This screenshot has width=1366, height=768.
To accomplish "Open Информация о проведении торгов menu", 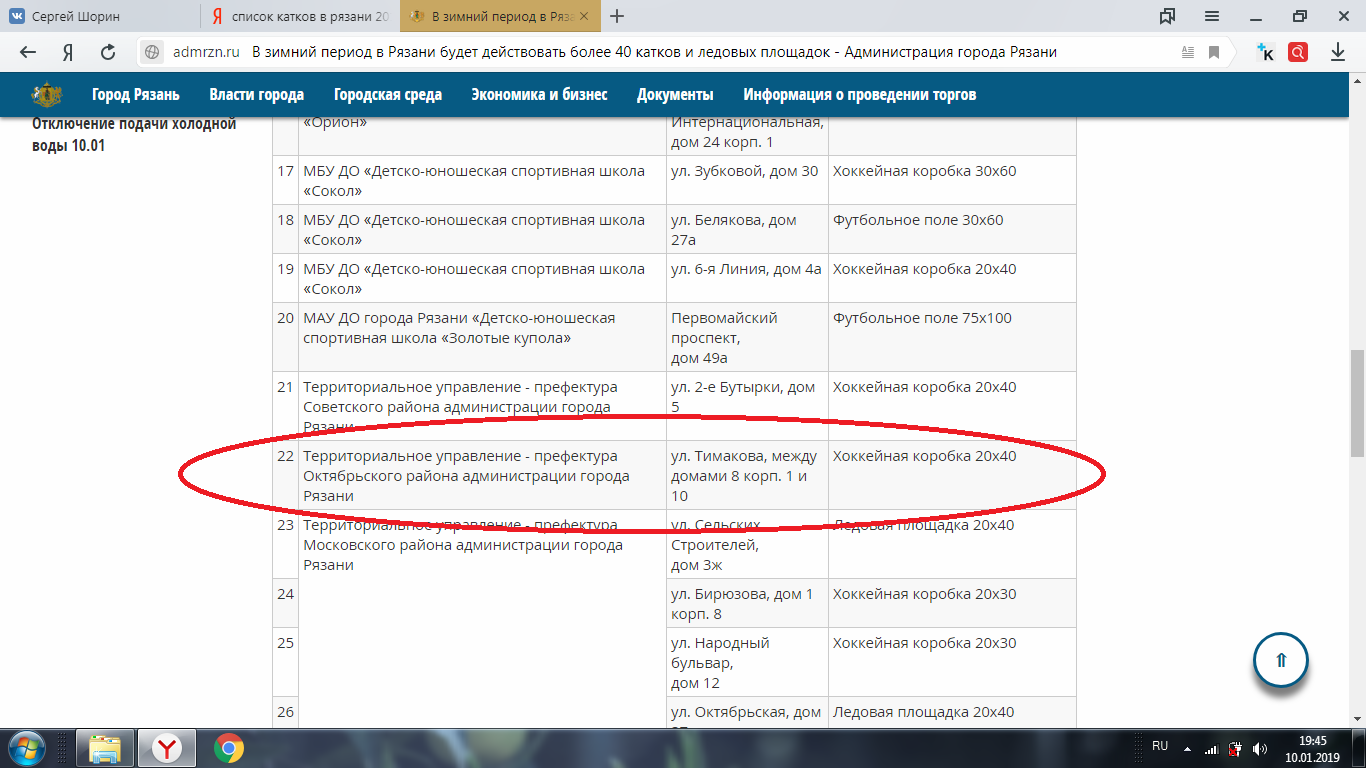I will pos(860,95).
